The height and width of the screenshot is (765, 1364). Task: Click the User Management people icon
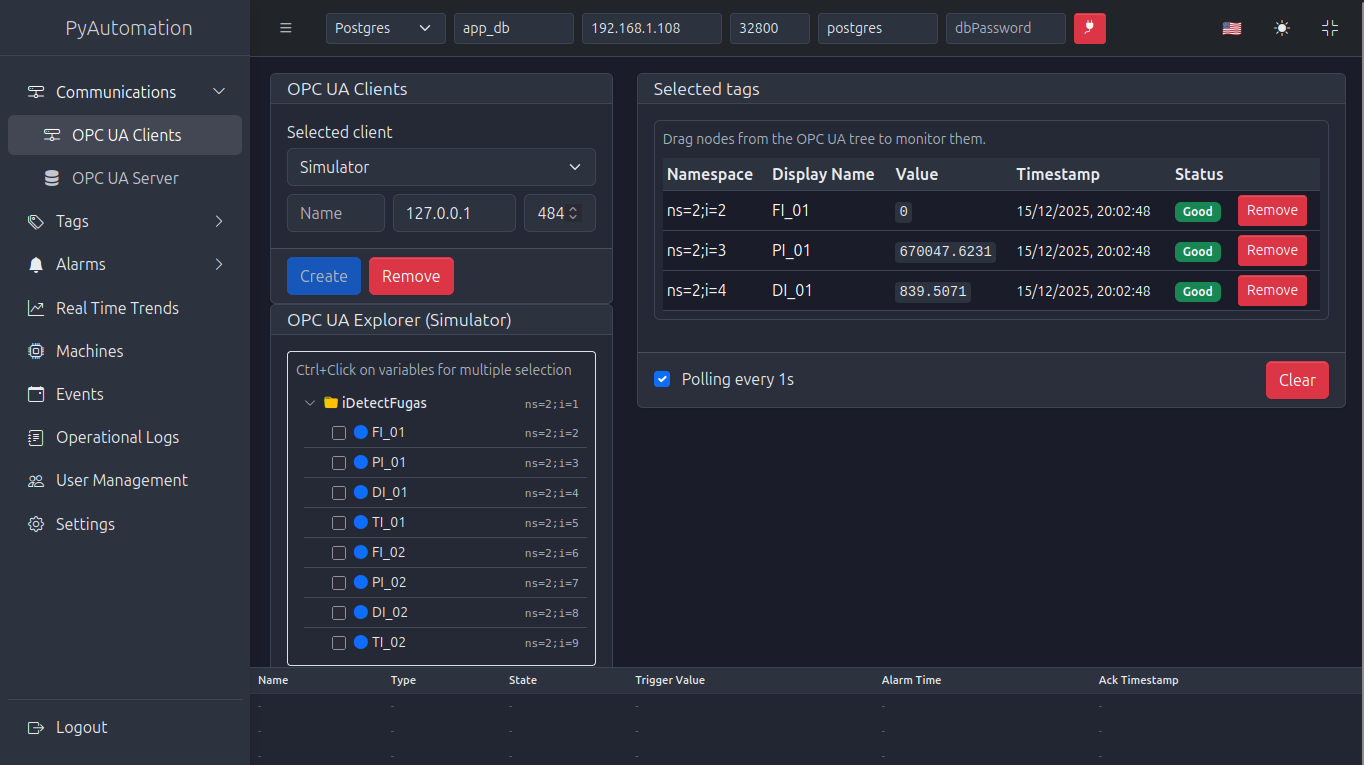coord(36,481)
